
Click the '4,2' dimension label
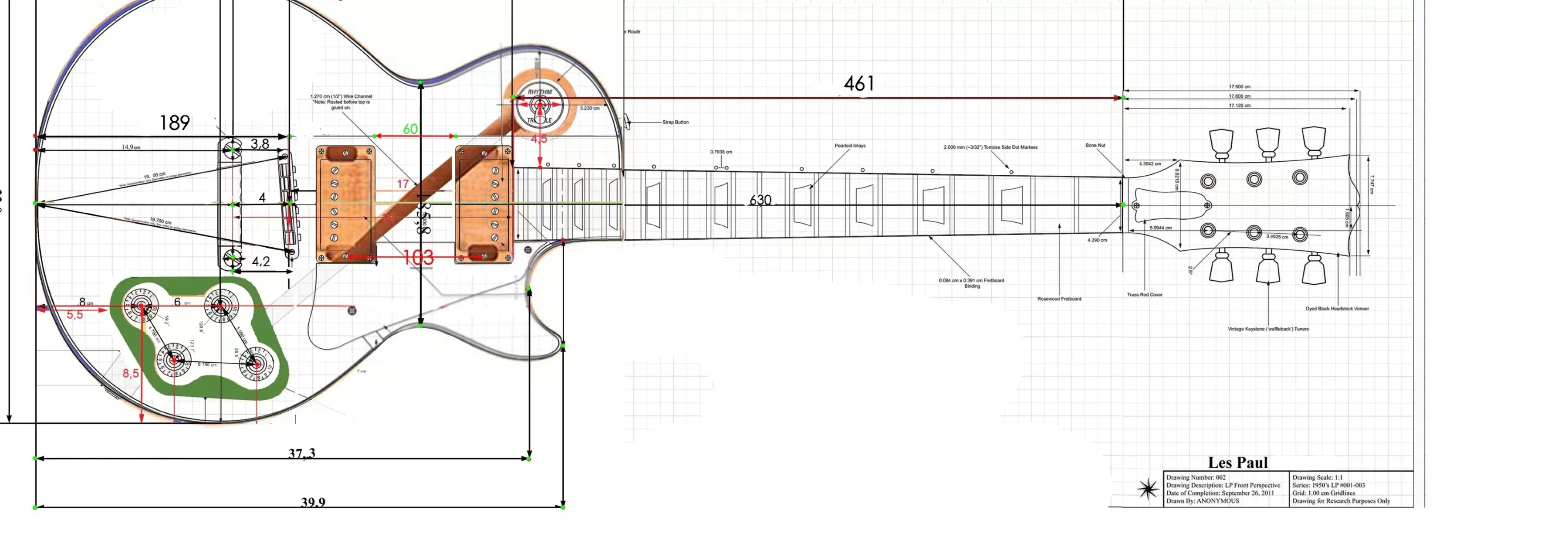[261, 262]
